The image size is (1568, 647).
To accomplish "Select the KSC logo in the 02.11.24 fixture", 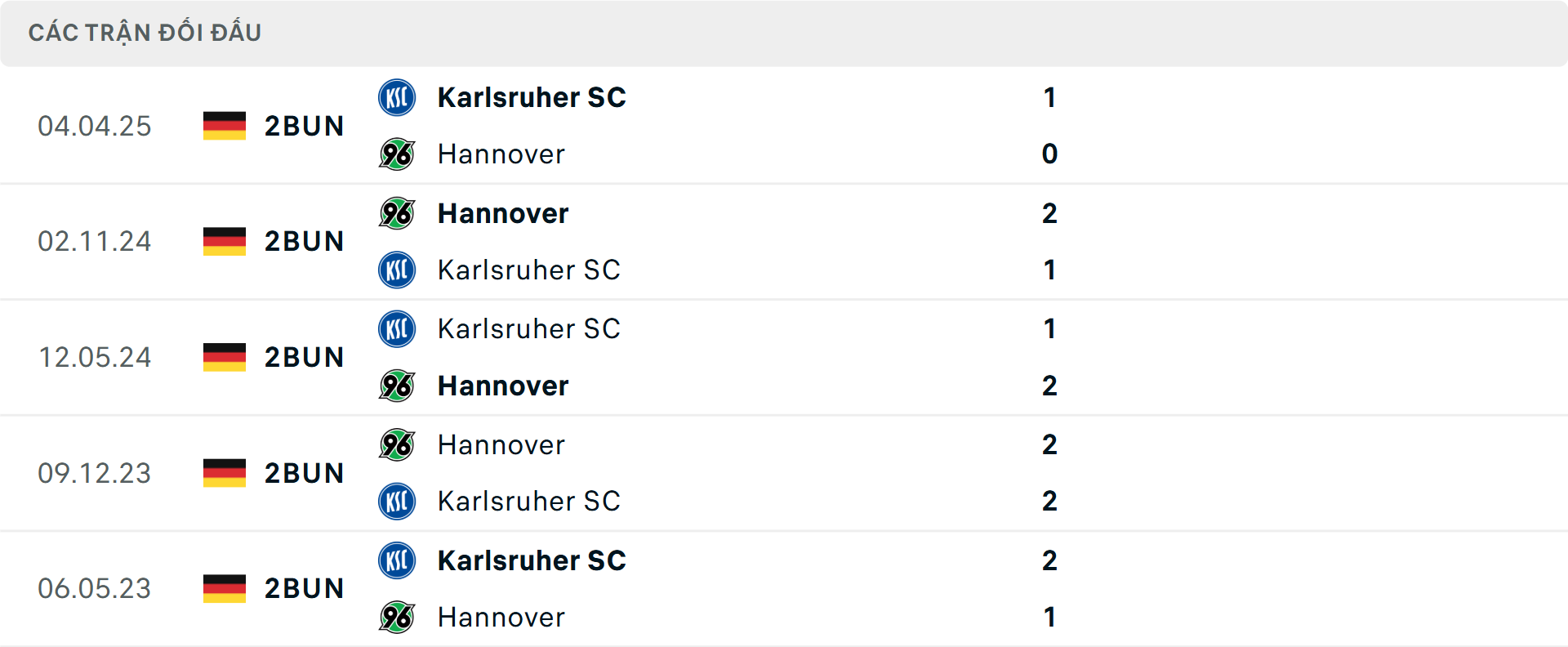I will click(397, 270).
